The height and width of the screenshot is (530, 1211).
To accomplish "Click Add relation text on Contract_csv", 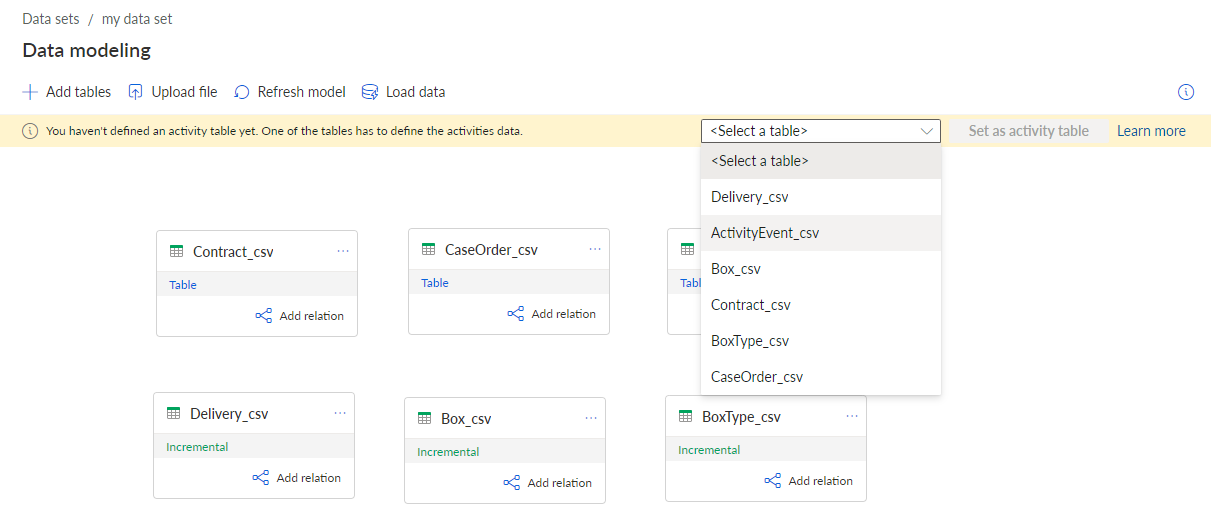I will (x=312, y=316).
